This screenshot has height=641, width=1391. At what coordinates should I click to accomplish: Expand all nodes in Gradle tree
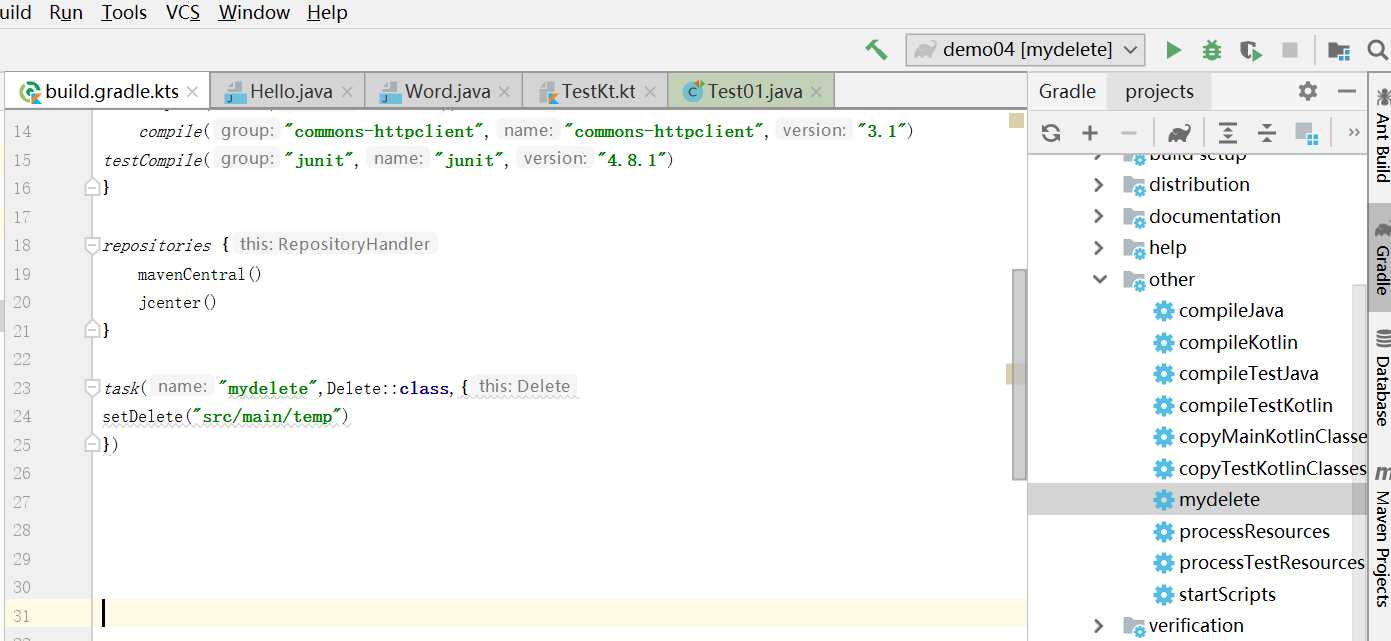tap(1227, 132)
